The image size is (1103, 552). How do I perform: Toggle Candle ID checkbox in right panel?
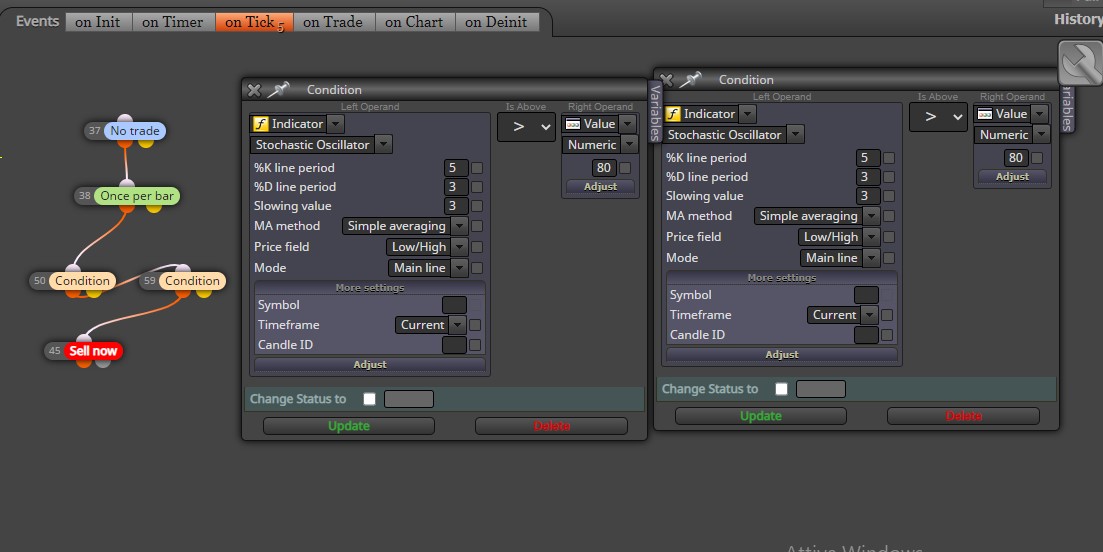point(887,335)
